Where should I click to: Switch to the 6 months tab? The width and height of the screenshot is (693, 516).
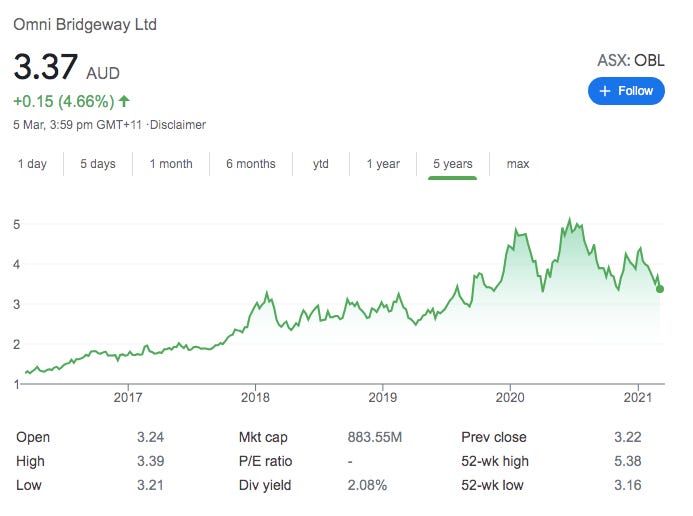251,164
